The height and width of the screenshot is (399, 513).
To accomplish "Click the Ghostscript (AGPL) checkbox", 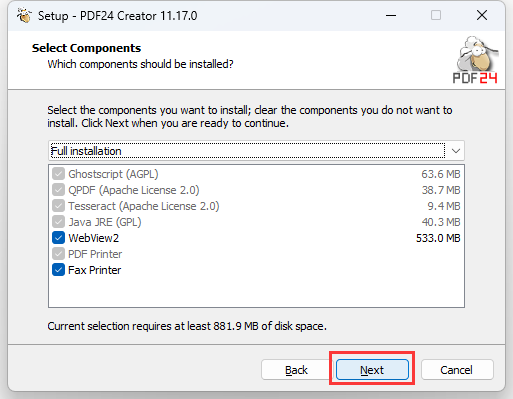I will 58,174.
